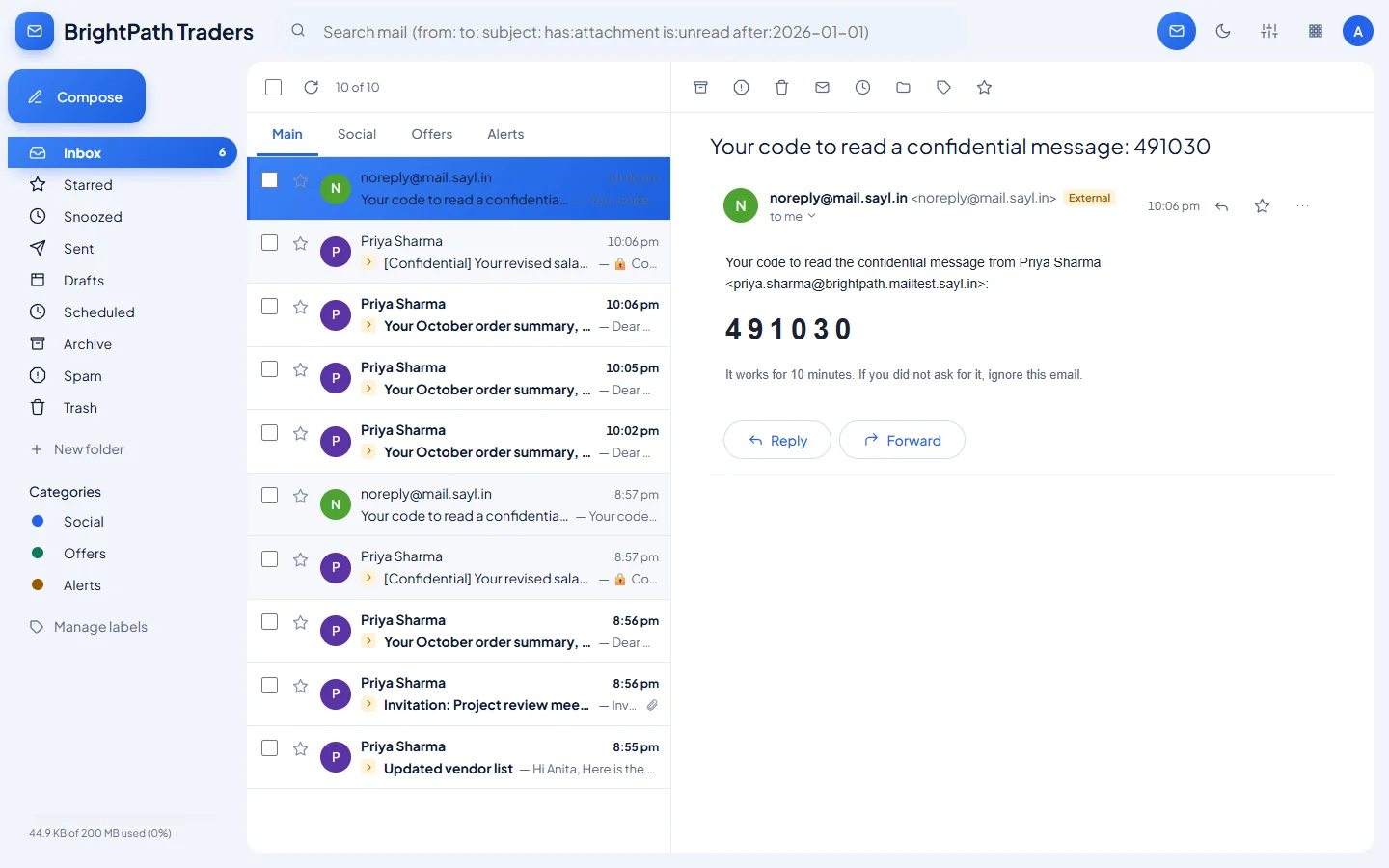Viewport: 1389px width, 868px height.
Task: Check the Invitation: Project review email checkbox
Action: (x=270, y=685)
